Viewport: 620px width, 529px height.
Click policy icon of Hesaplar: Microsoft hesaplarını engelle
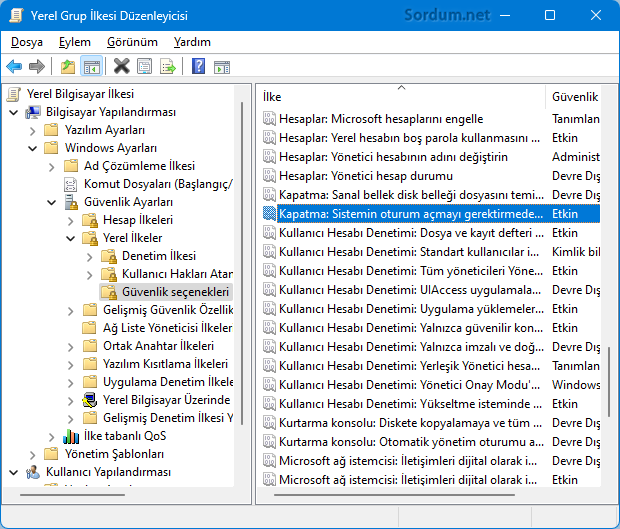(x=269, y=119)
